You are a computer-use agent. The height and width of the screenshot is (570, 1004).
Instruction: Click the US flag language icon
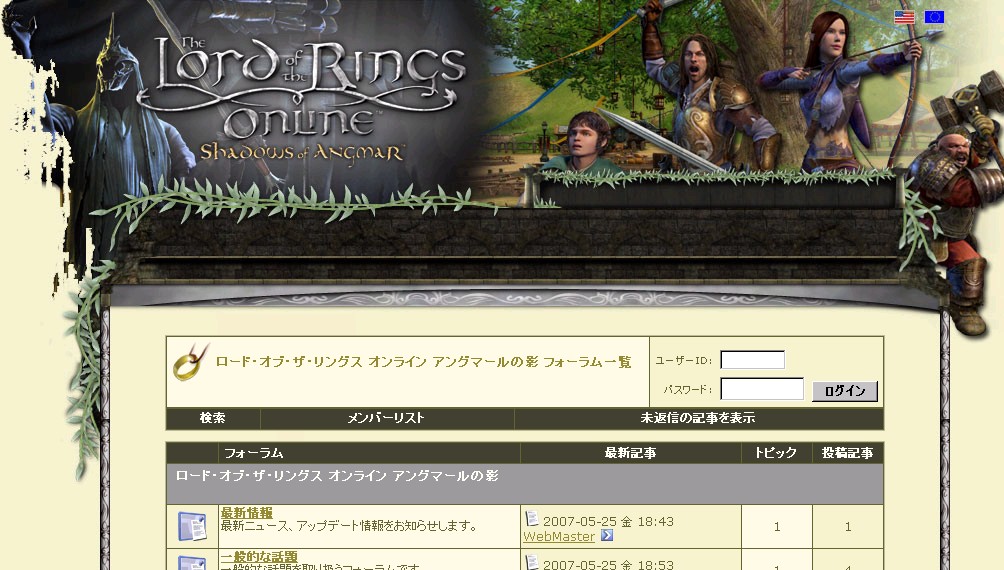tap(904, 17)
